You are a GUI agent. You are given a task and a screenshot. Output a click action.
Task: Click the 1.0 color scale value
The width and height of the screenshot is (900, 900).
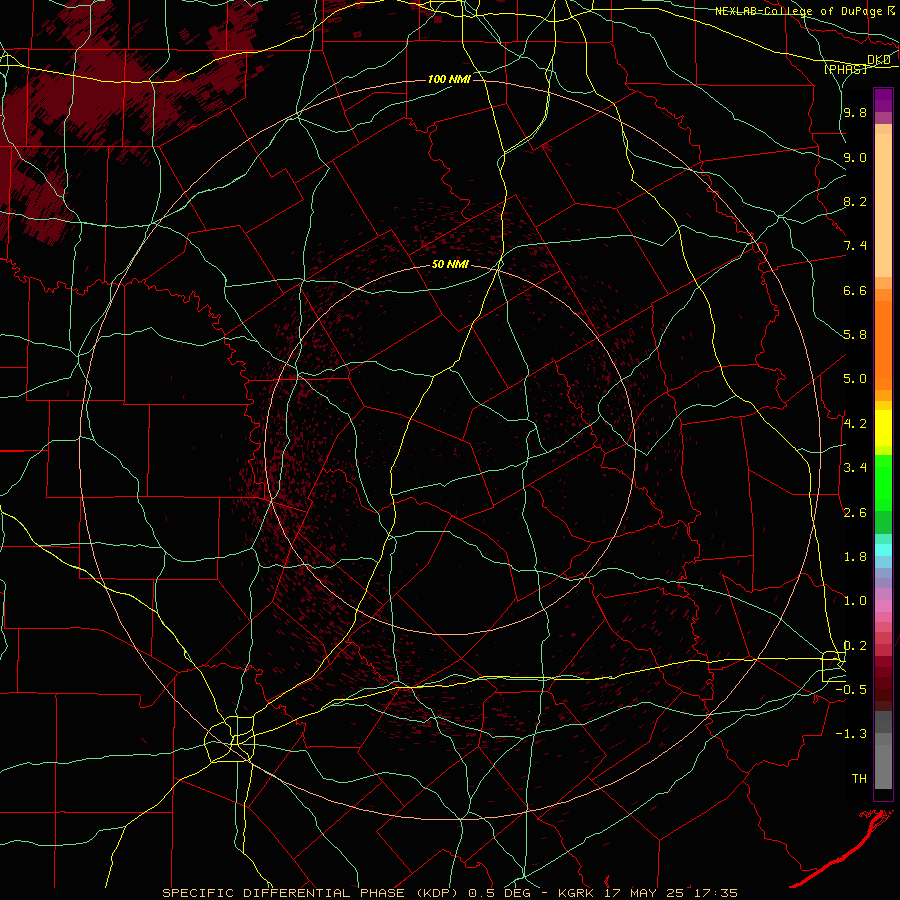(x=855, y=601)
